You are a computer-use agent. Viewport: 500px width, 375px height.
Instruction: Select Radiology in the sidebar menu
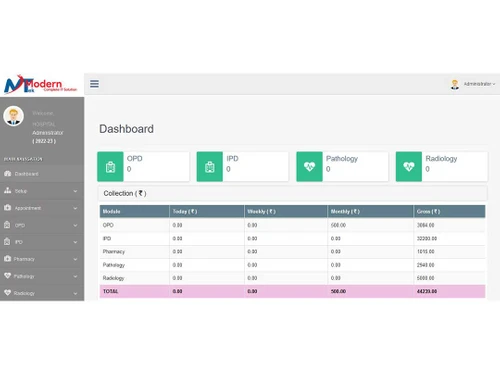click(x=42, y=293)
